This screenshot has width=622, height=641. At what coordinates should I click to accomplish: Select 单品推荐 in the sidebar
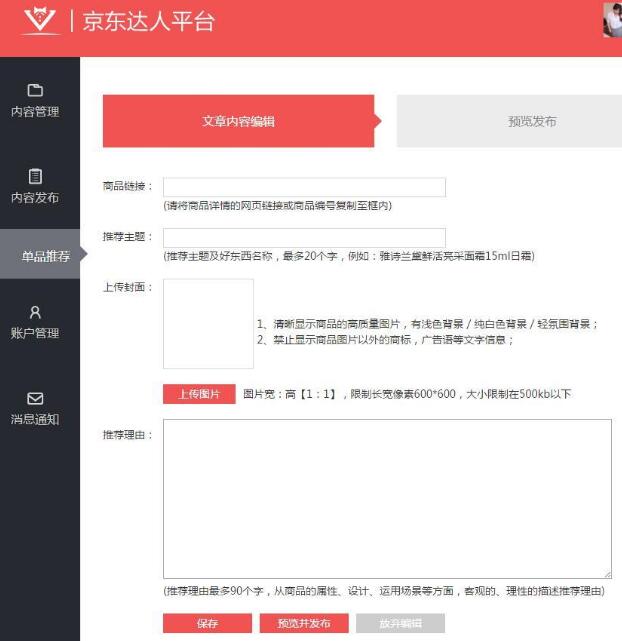(x=40, y=254)
